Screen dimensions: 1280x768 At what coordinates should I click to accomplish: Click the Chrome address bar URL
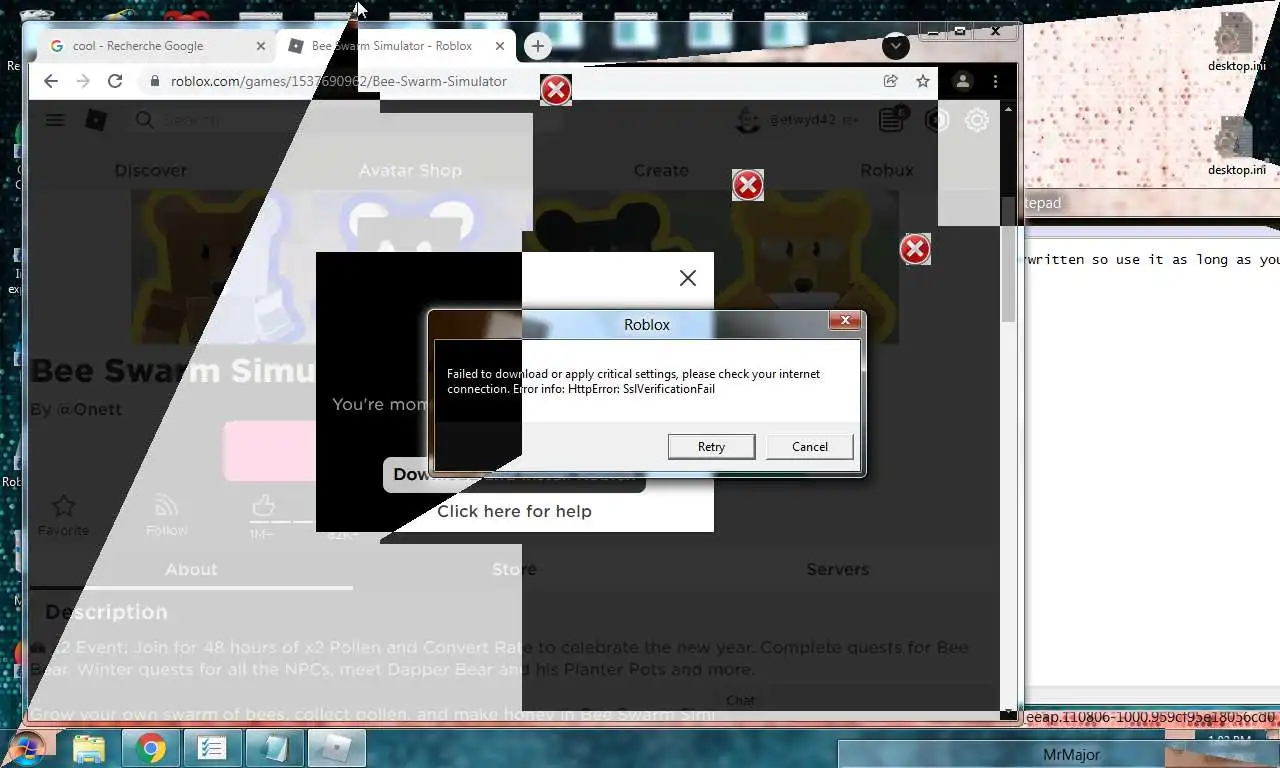tap(338, 81)
